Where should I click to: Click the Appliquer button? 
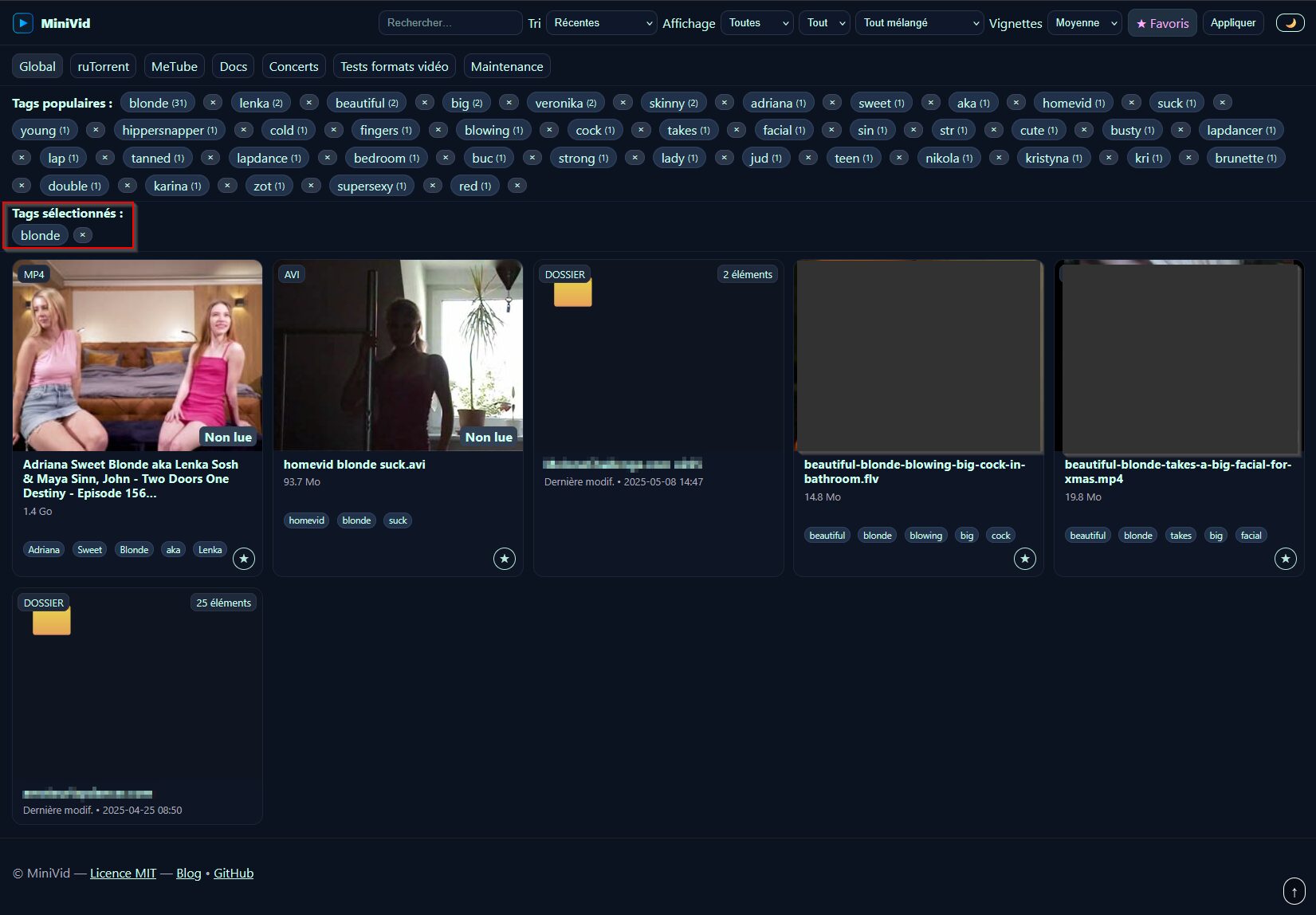point(1233,23)
